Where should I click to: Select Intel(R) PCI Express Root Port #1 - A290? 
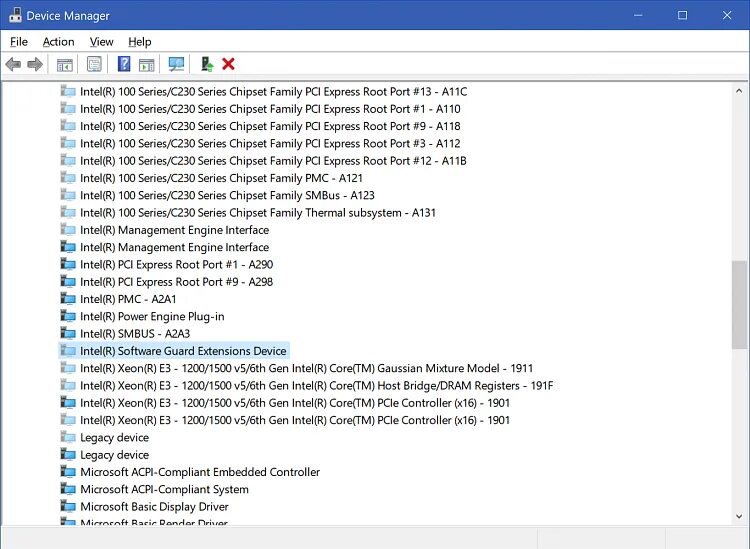click(176, 264)
